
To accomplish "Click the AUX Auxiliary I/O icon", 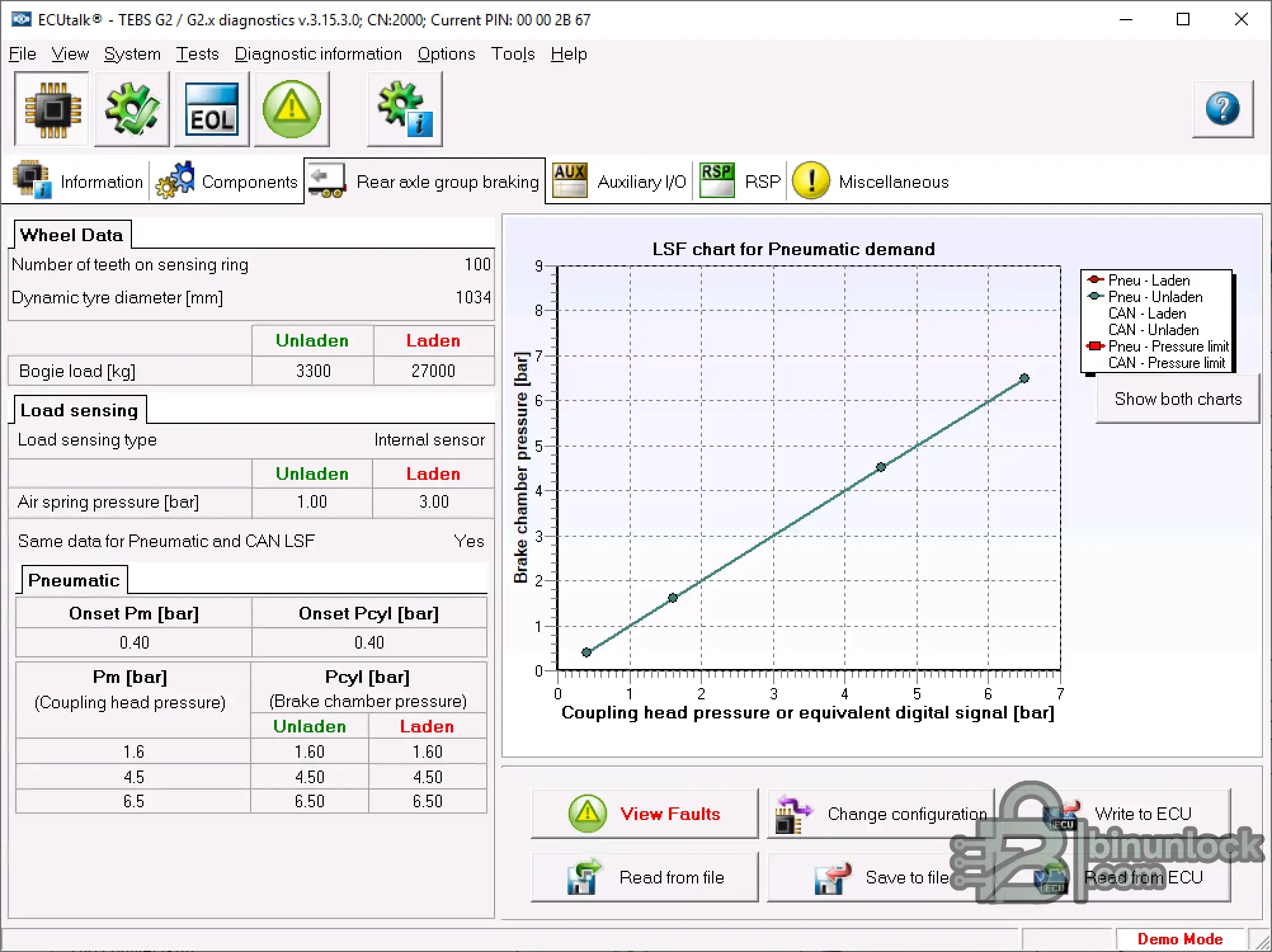I will (x=569, y=180).
